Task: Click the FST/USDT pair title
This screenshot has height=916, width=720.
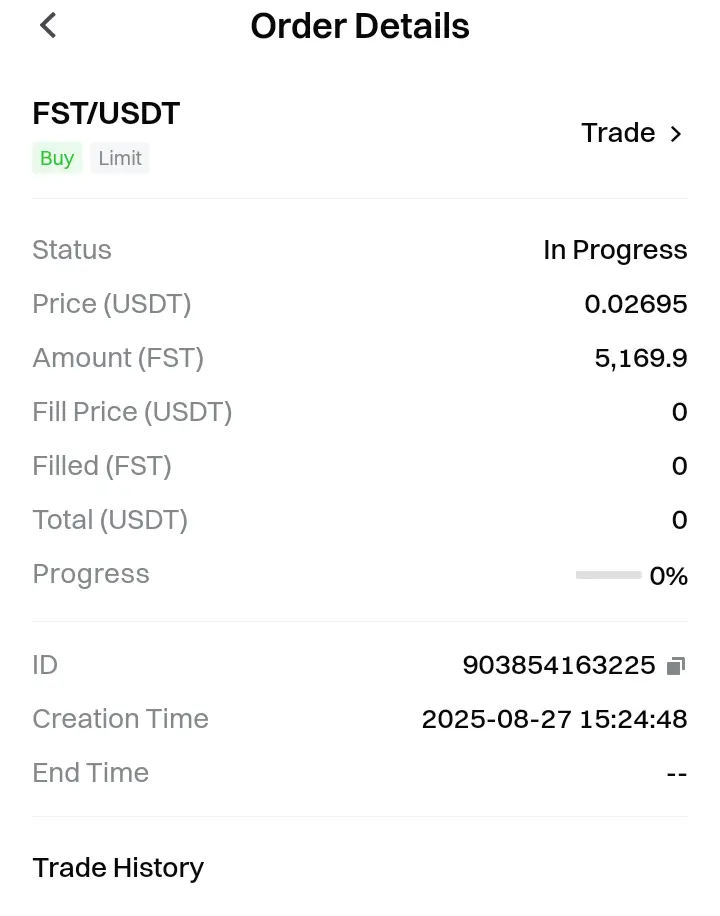Action: [x=106, y=113]
